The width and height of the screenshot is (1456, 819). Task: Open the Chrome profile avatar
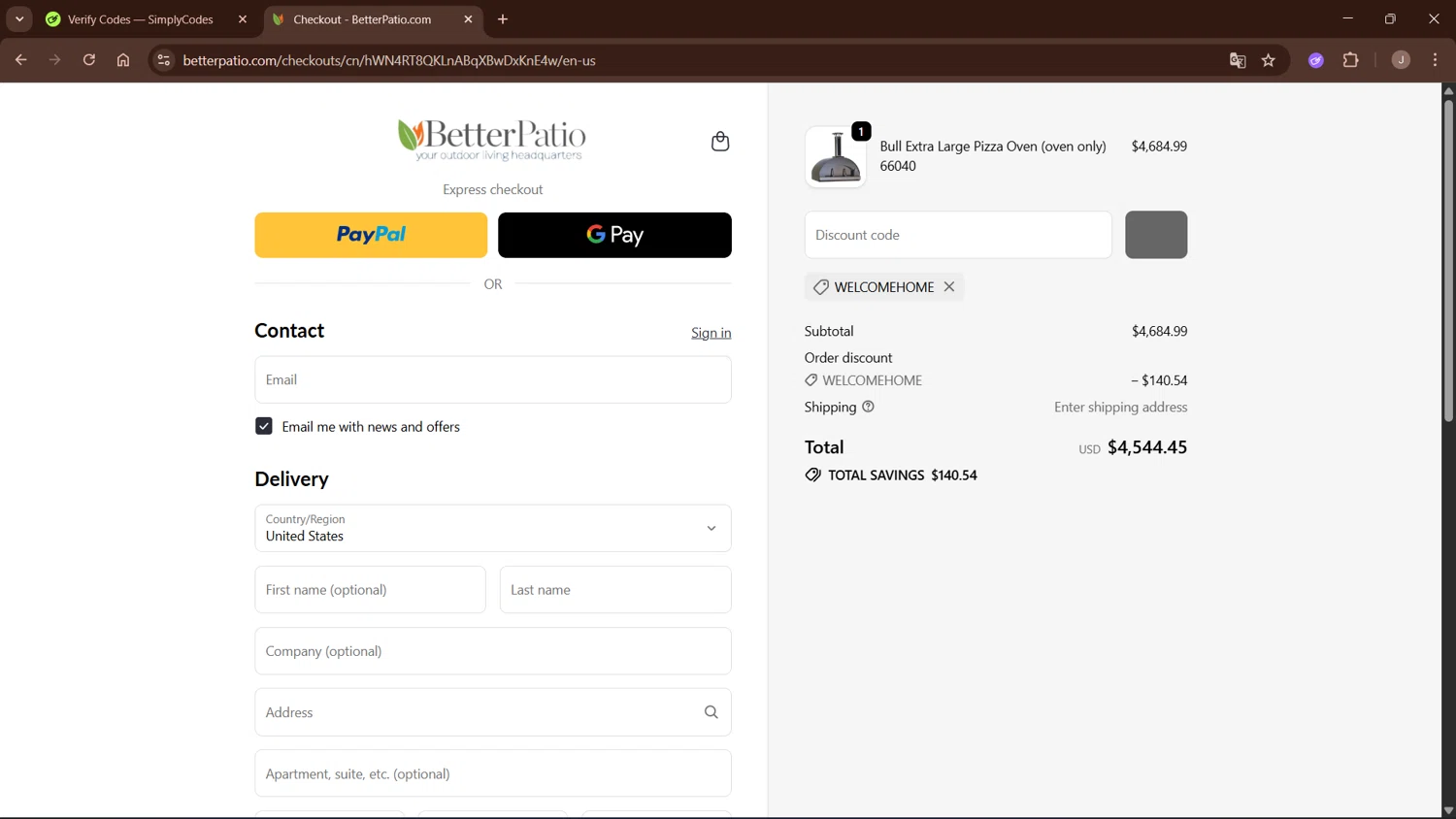point(1401,60)
